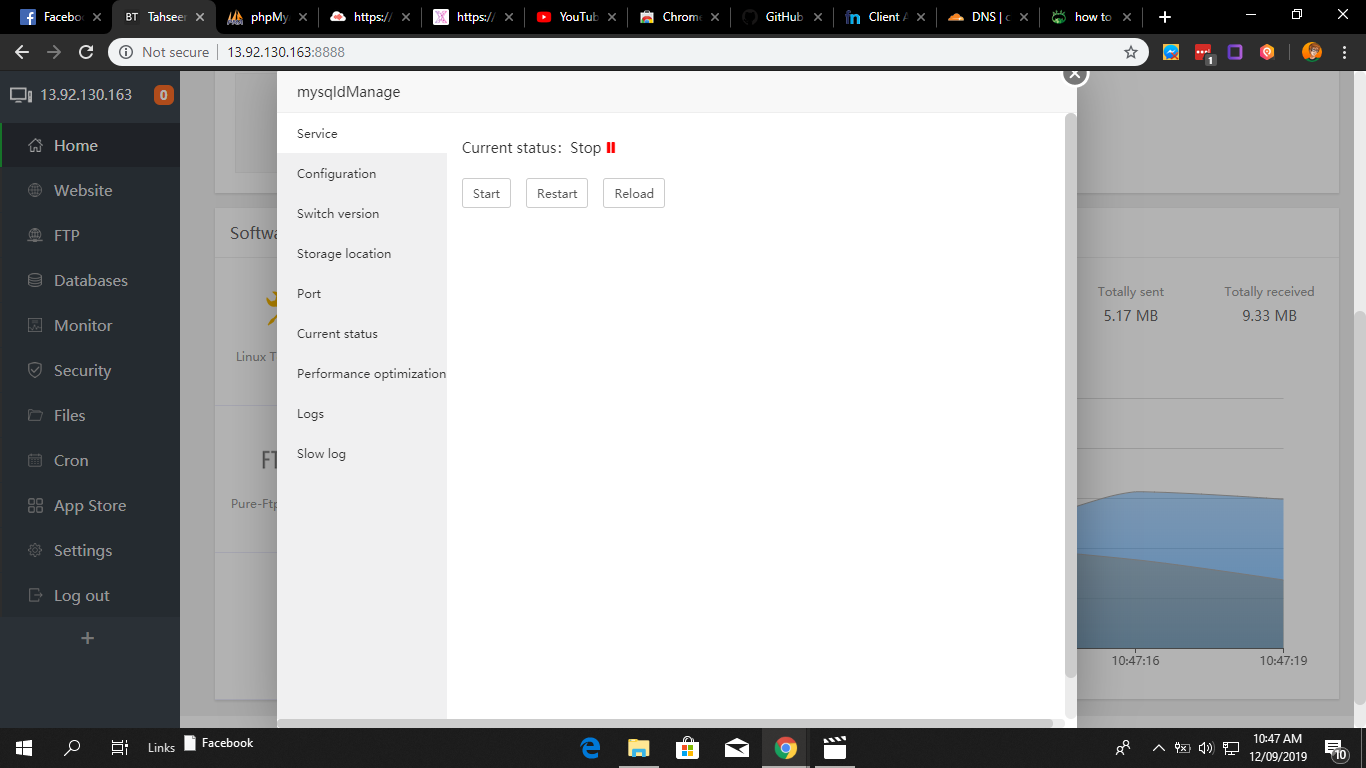Click the Reload service button

633,194
